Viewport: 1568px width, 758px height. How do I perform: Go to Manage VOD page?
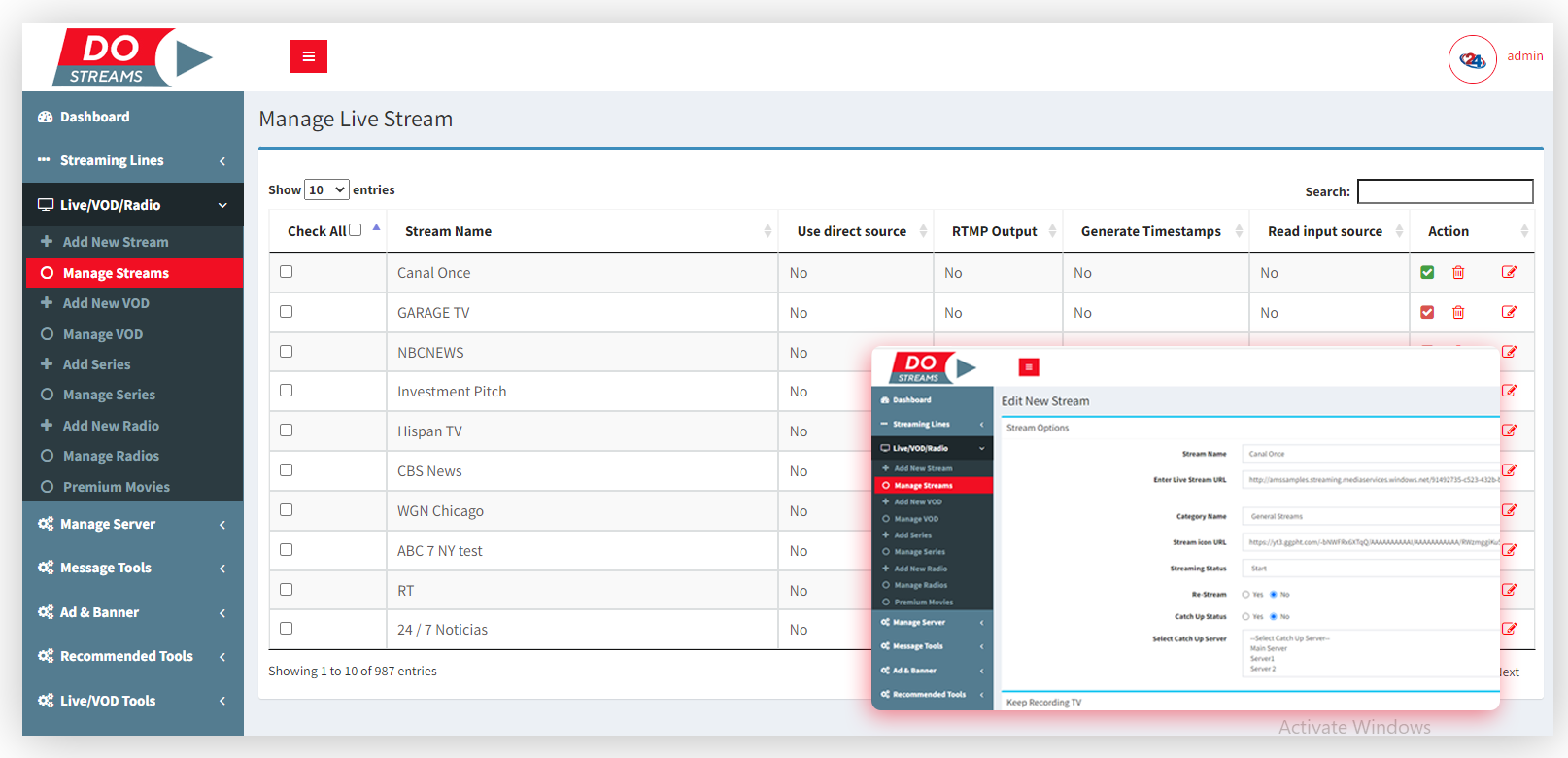(x=103, y=334)
